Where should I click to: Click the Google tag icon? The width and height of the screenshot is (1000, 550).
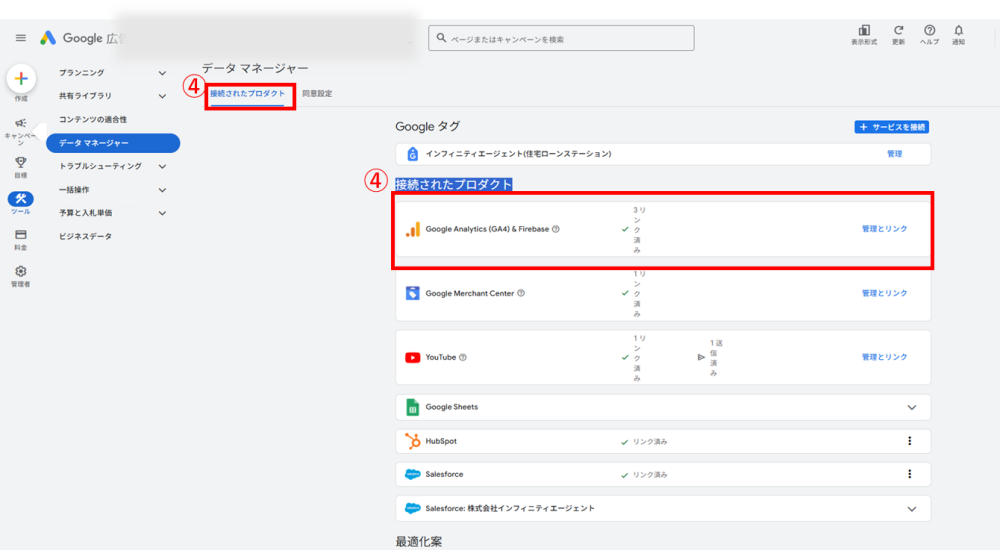pos(413,154)
